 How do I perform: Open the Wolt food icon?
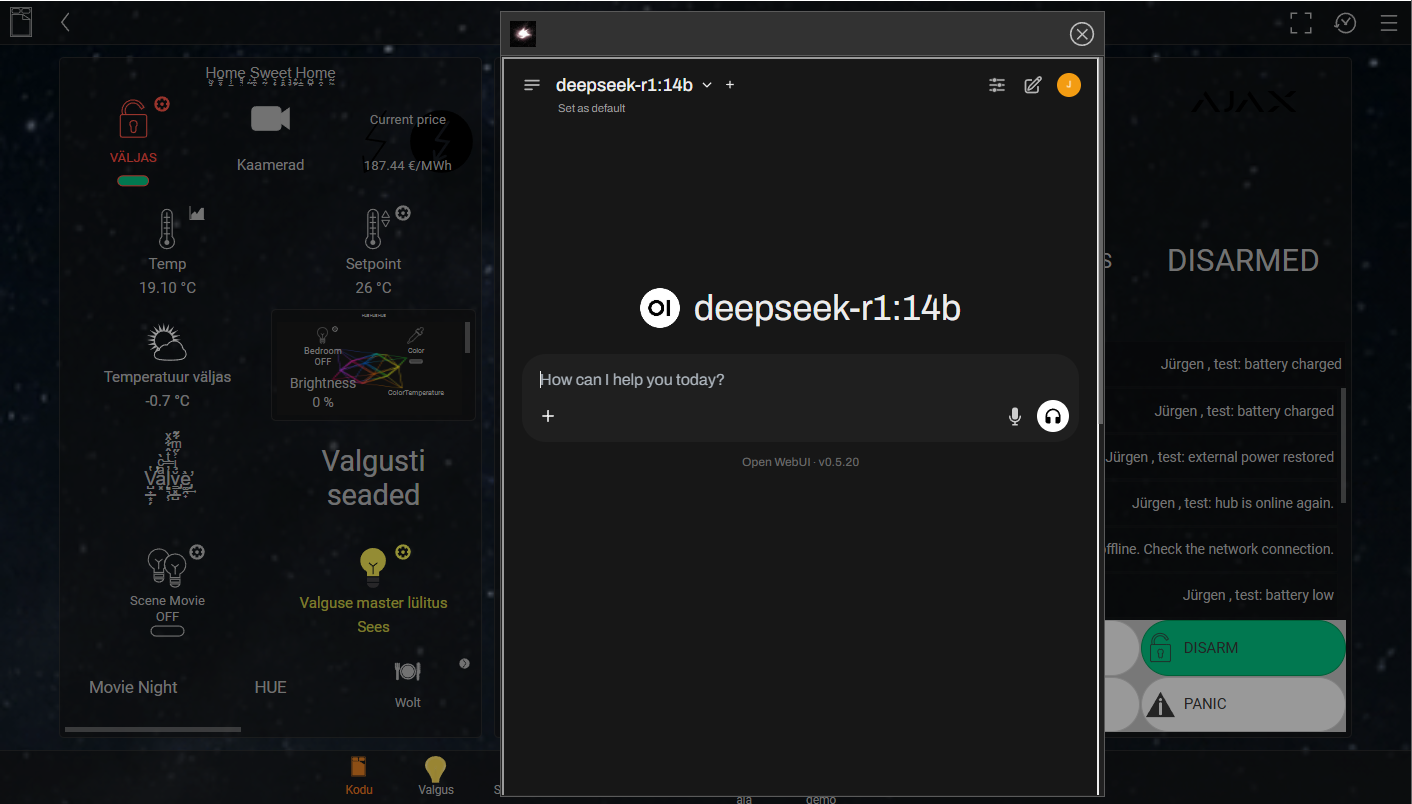tap(407, 672)
